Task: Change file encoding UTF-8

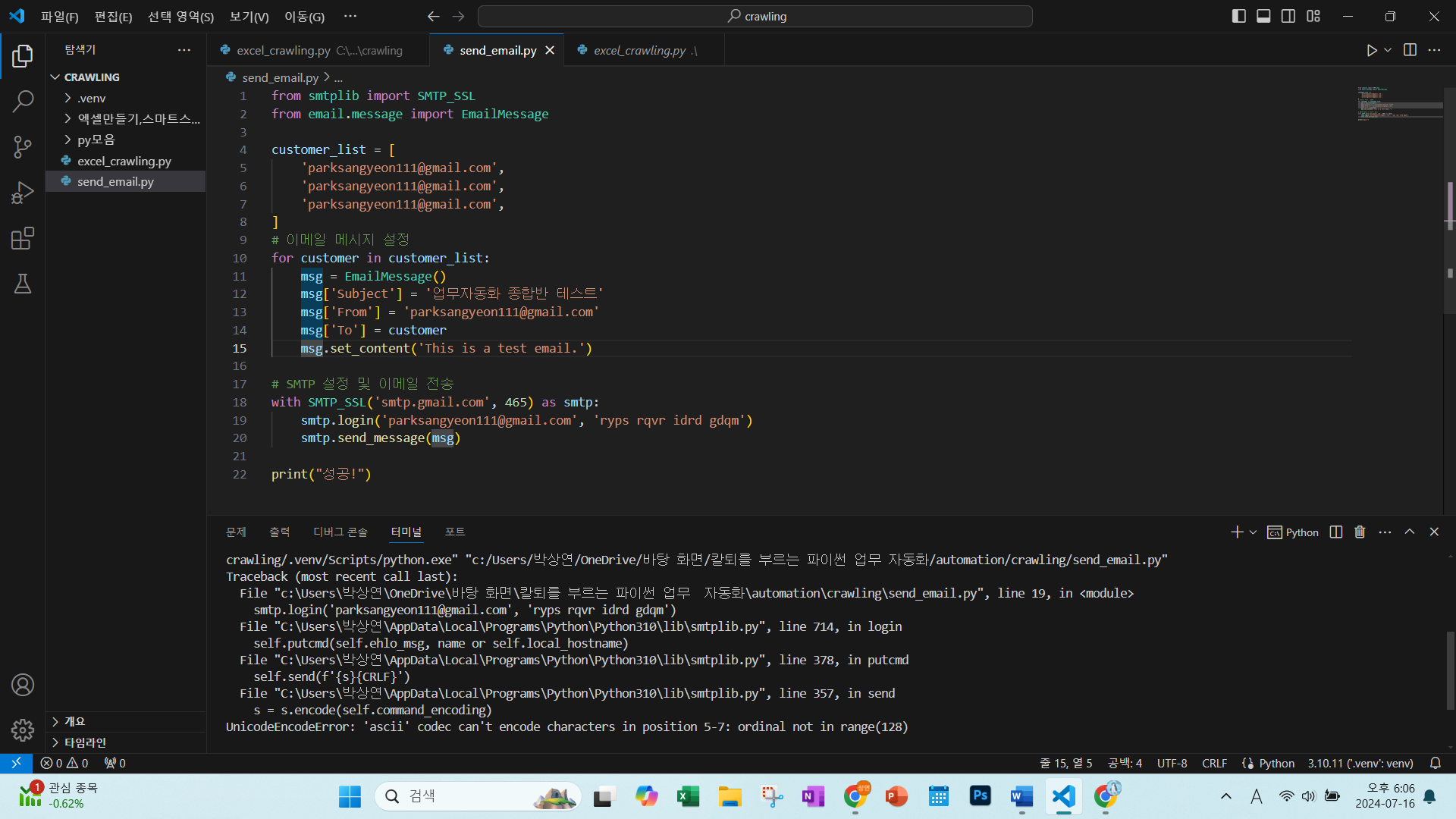Action: pyautogui.click(x=1172, y=763)
